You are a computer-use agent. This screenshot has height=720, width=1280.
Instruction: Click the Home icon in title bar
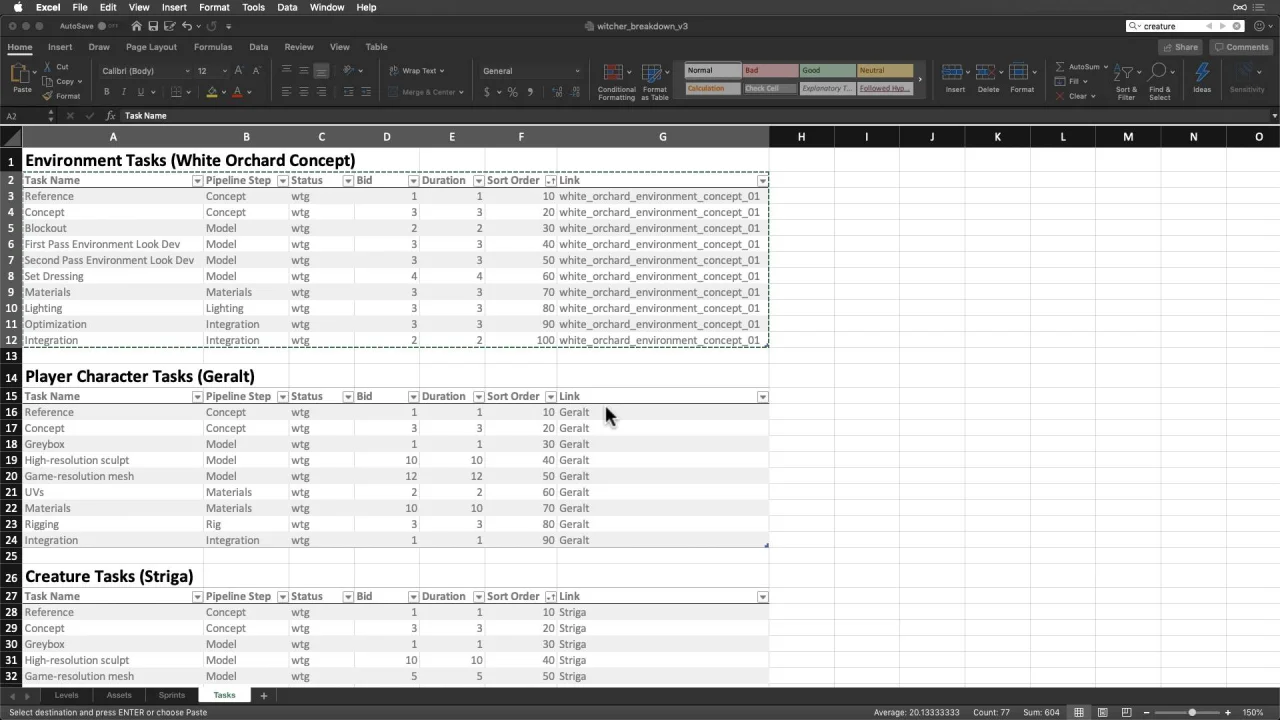pos(137,26)
